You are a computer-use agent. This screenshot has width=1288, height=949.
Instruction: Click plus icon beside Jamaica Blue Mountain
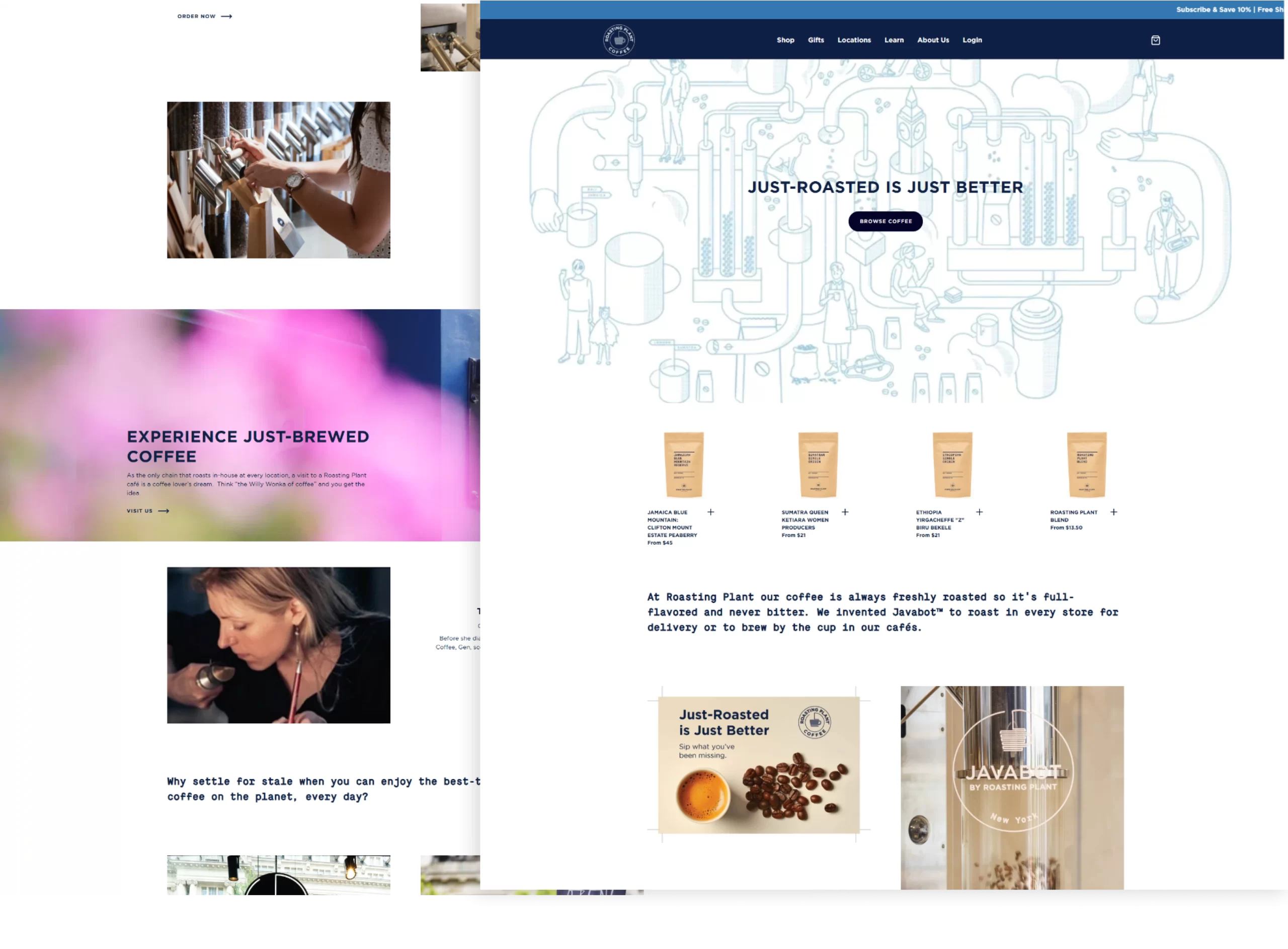tap(710, 512)
